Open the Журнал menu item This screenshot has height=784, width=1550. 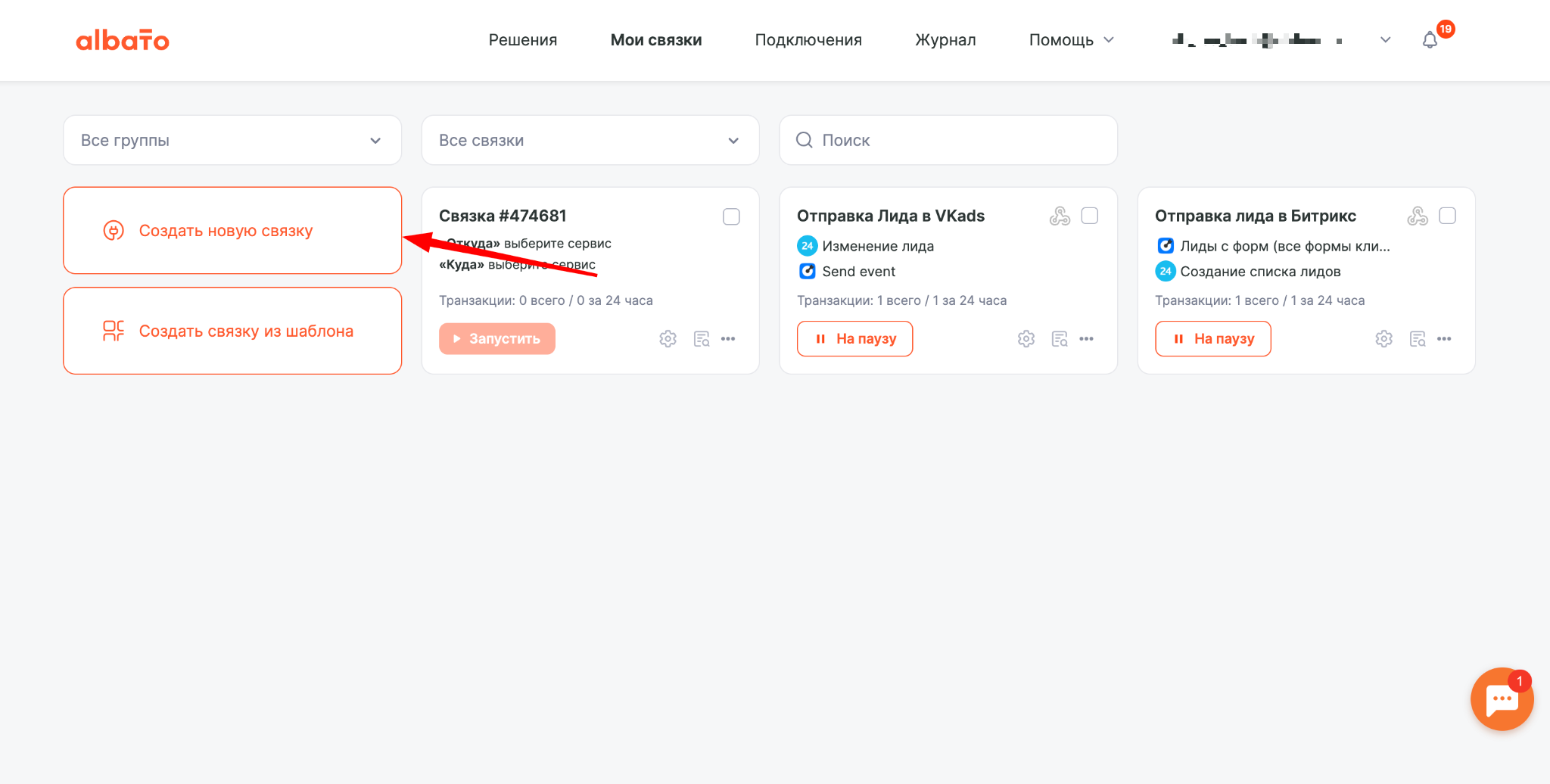(945, 40)
